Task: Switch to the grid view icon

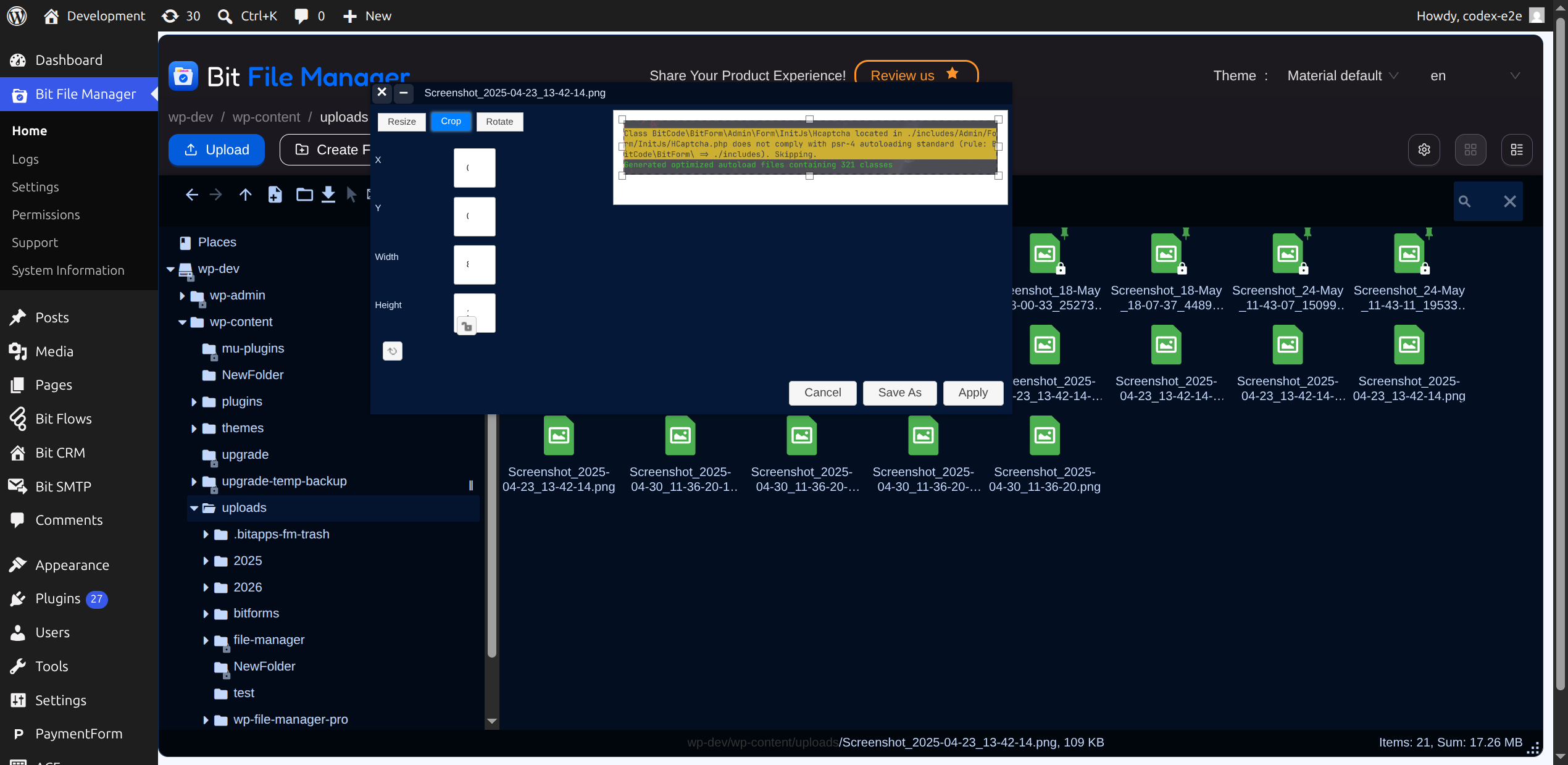Action: [1470, 150]
